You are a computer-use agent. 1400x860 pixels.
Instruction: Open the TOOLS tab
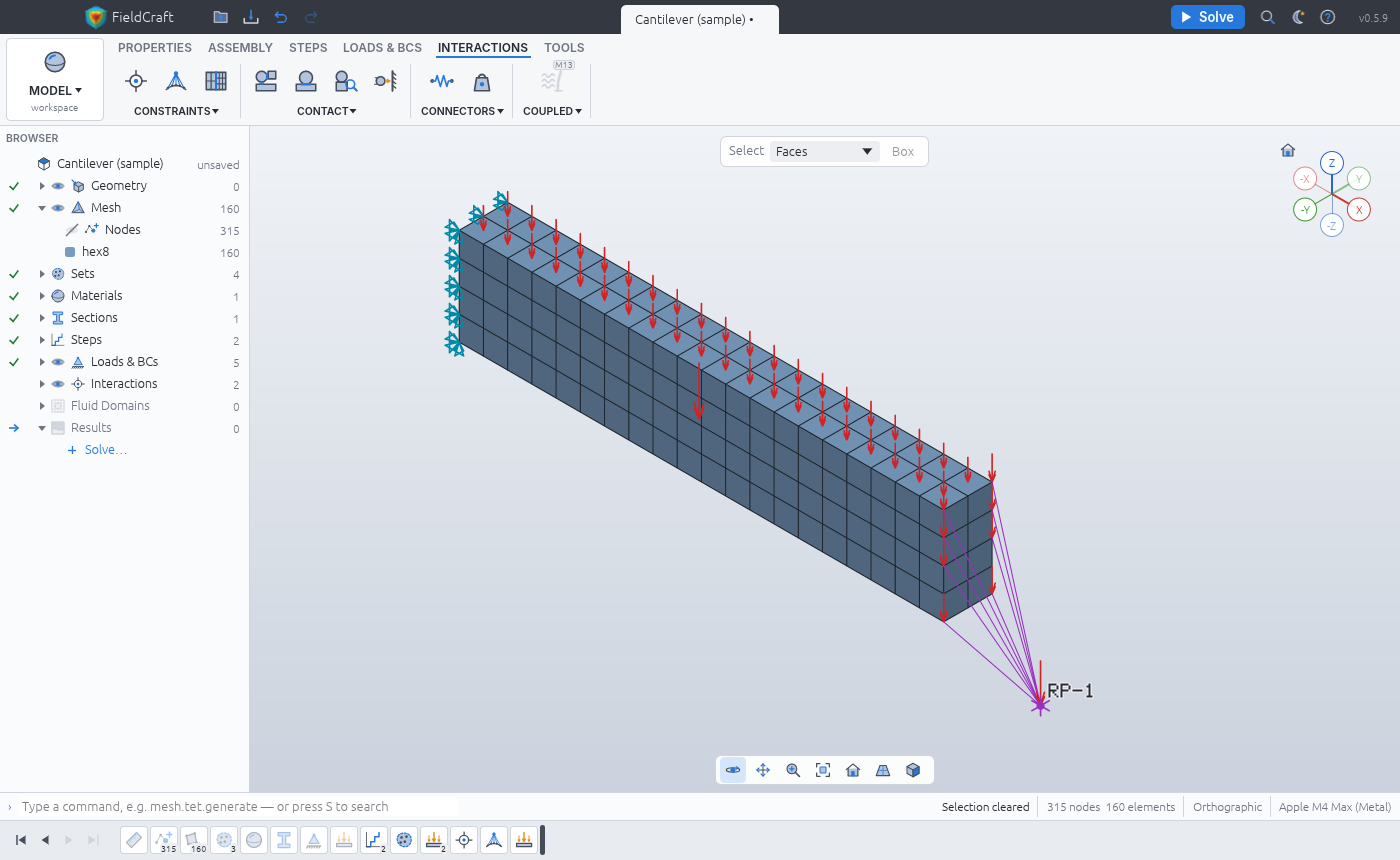[x=564, y=48]
